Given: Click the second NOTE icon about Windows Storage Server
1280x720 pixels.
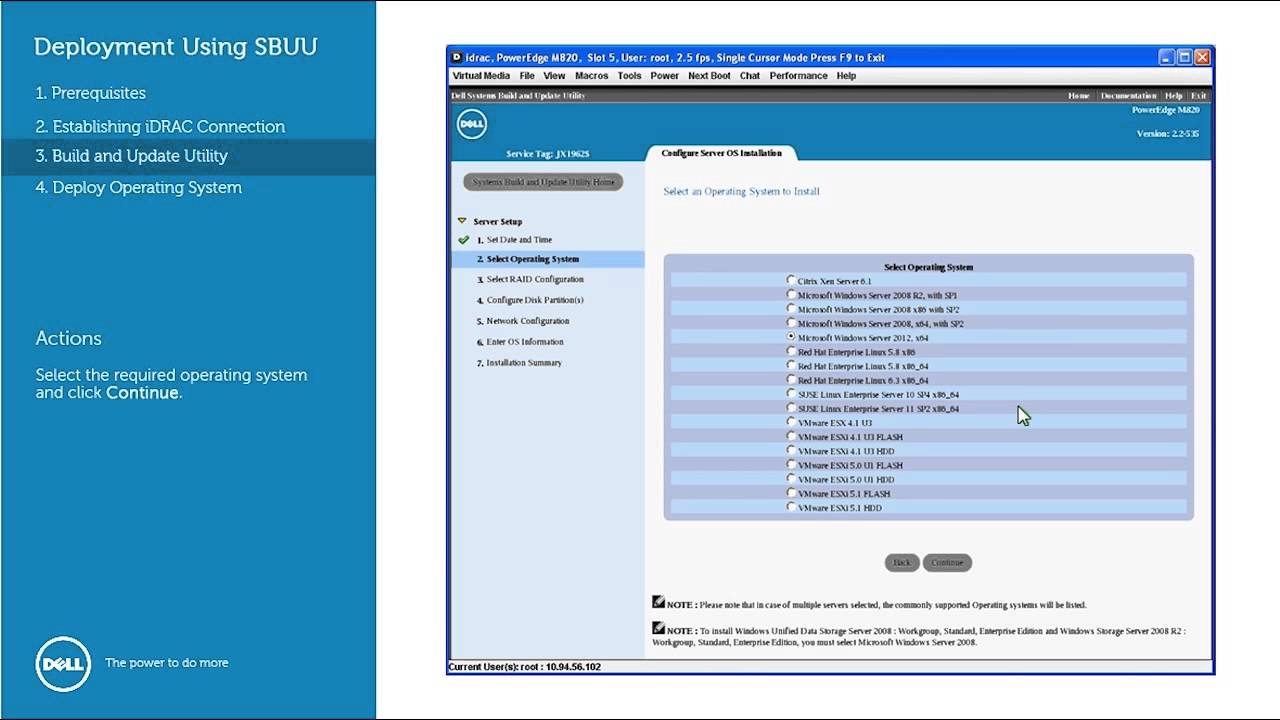Looking at the screenshot, I should click(658, 628).
